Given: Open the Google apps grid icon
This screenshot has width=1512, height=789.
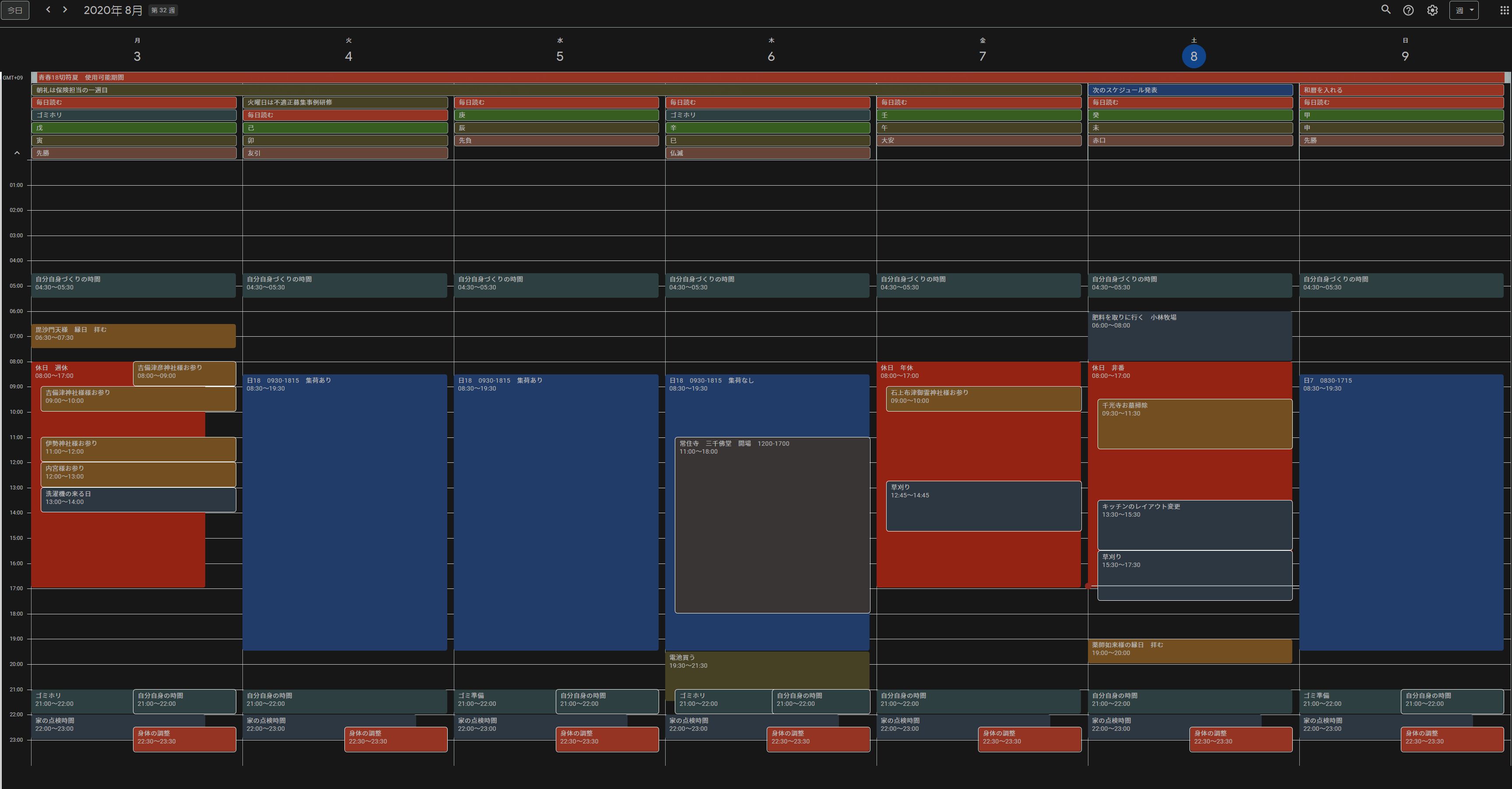Looking at the screenshot, I should 1505,10.
